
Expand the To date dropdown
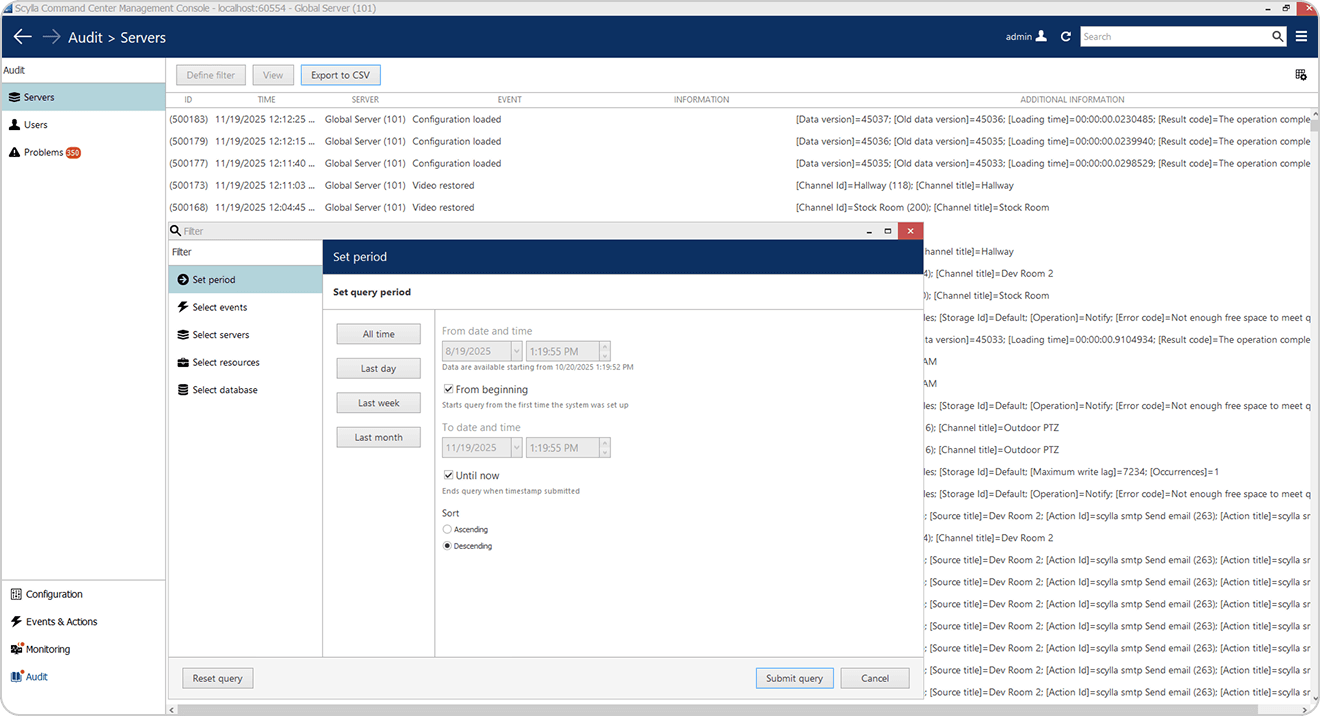tap(516, 447)
